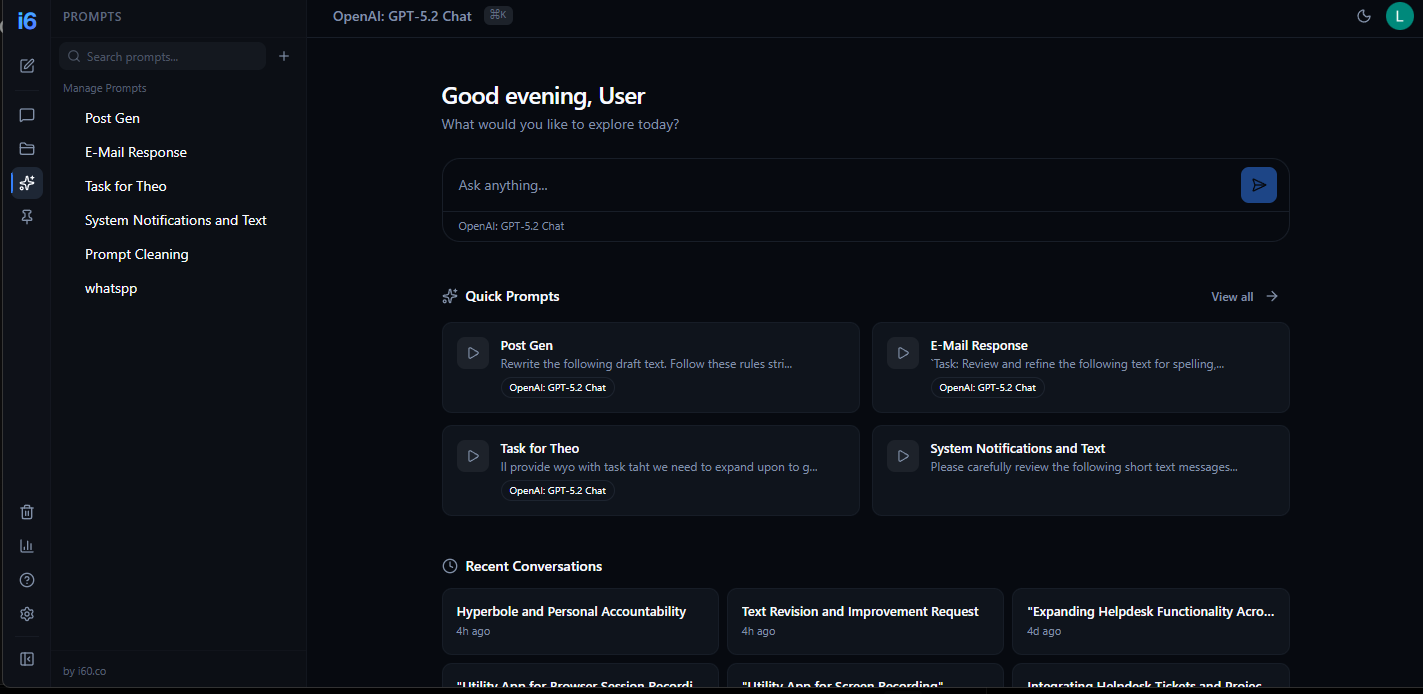Add a new prompt with the plus button

point(283,56)
